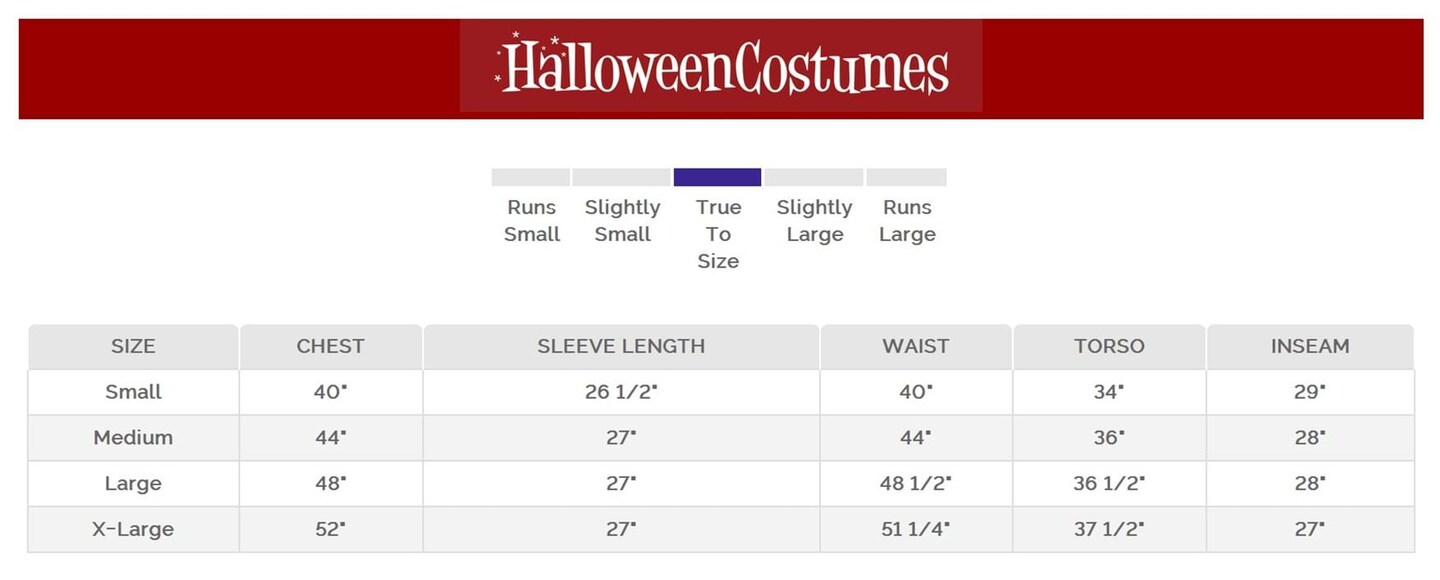The image size is (1440, 580).
Task: Select the Slightly Large fit segment
Action: point(814,177)
